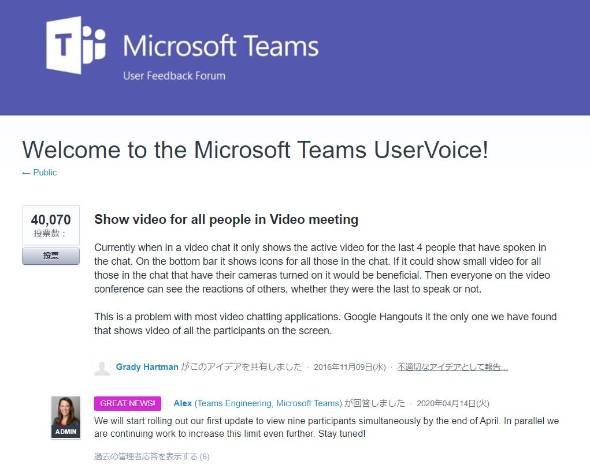Go back via the Public link

point(45,172)
